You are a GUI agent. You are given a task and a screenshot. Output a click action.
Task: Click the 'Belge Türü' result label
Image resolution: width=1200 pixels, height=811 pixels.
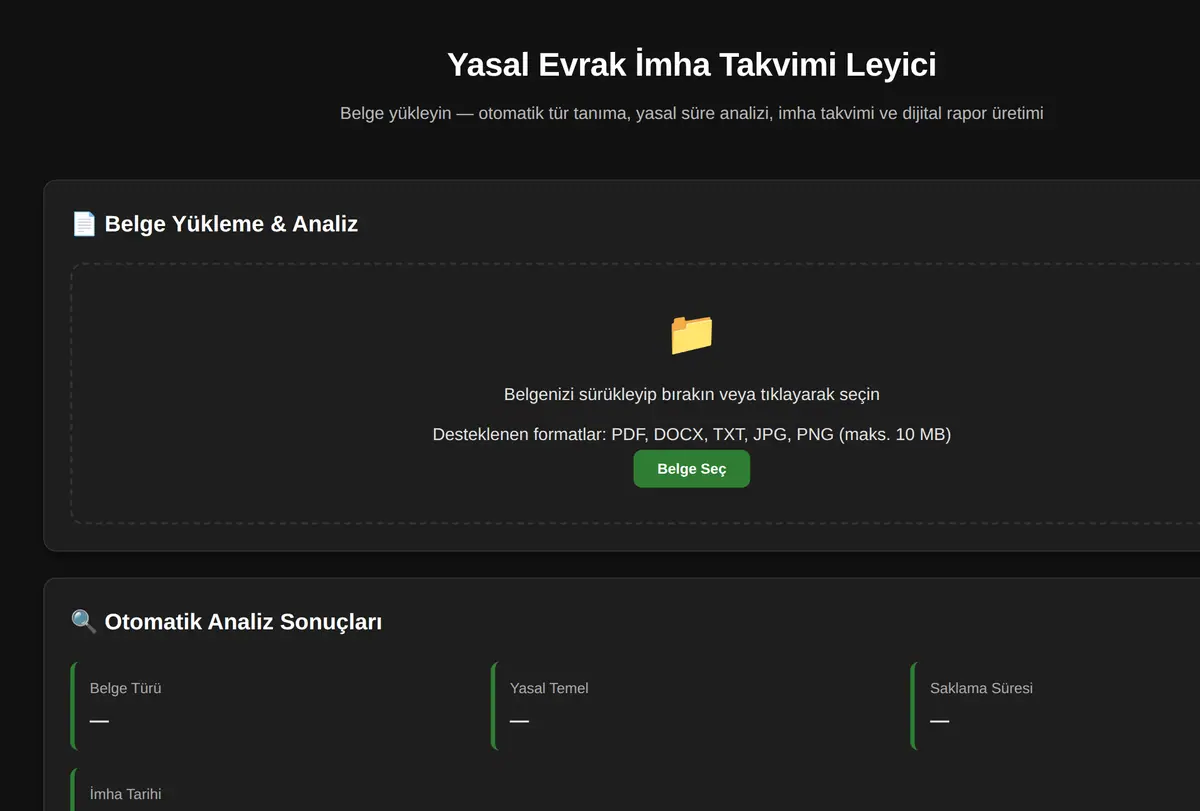point(126,688)
